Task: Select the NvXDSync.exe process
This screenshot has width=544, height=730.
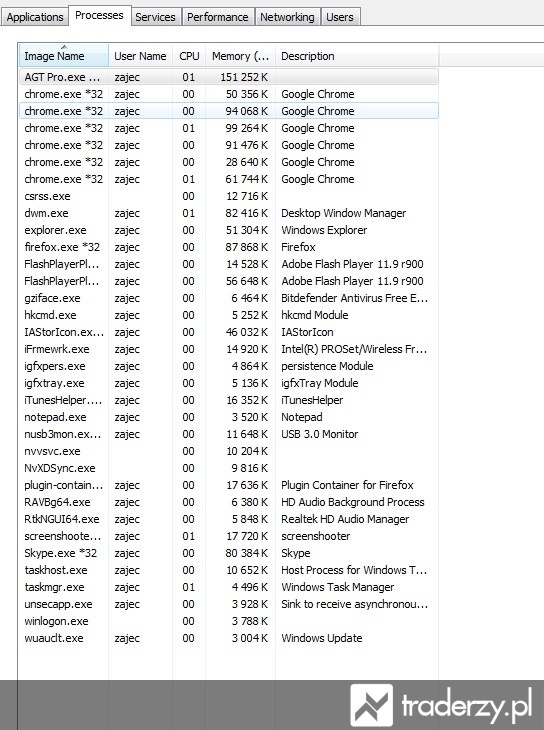Action: (x=229, y=468)
